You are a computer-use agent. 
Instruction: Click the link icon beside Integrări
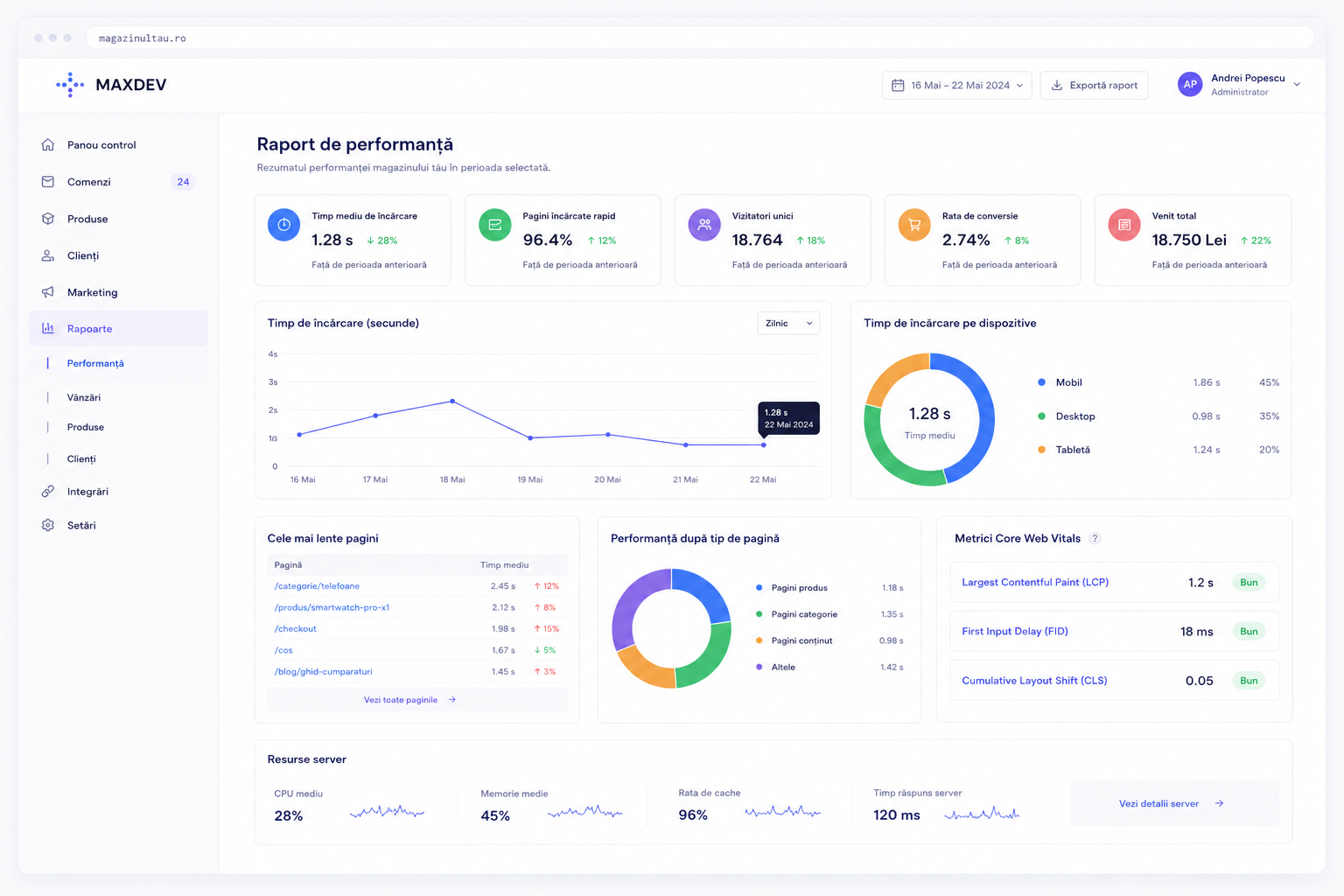click(x=48, y=492)
